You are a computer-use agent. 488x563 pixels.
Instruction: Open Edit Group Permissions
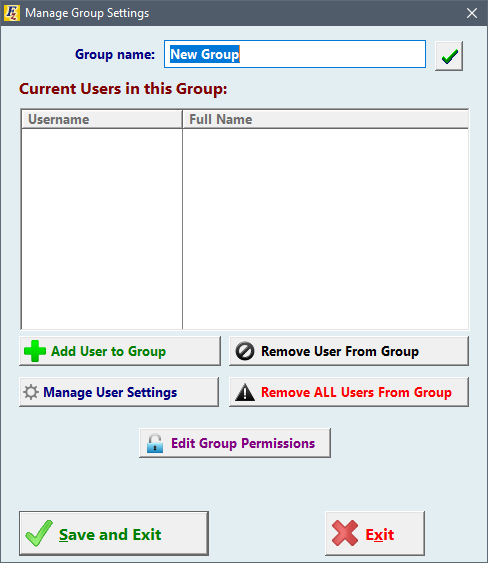click(x=235, y=443)
